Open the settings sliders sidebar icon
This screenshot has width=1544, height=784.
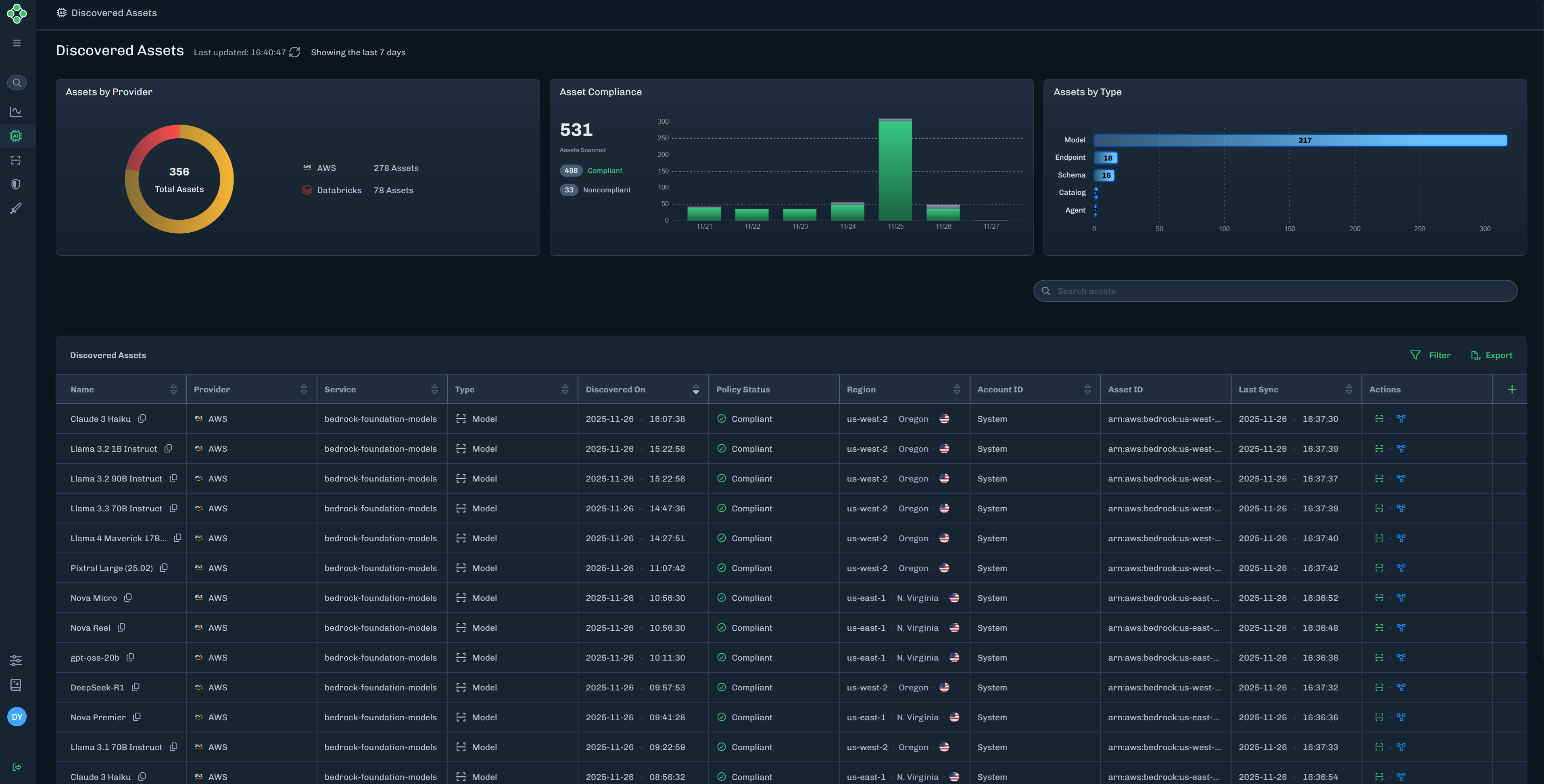(16, 661)
